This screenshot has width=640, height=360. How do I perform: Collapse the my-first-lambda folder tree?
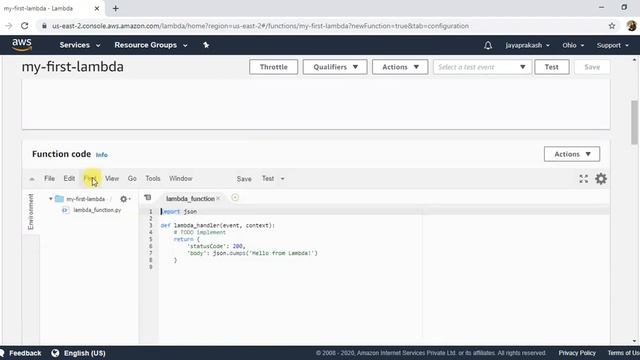51,199
